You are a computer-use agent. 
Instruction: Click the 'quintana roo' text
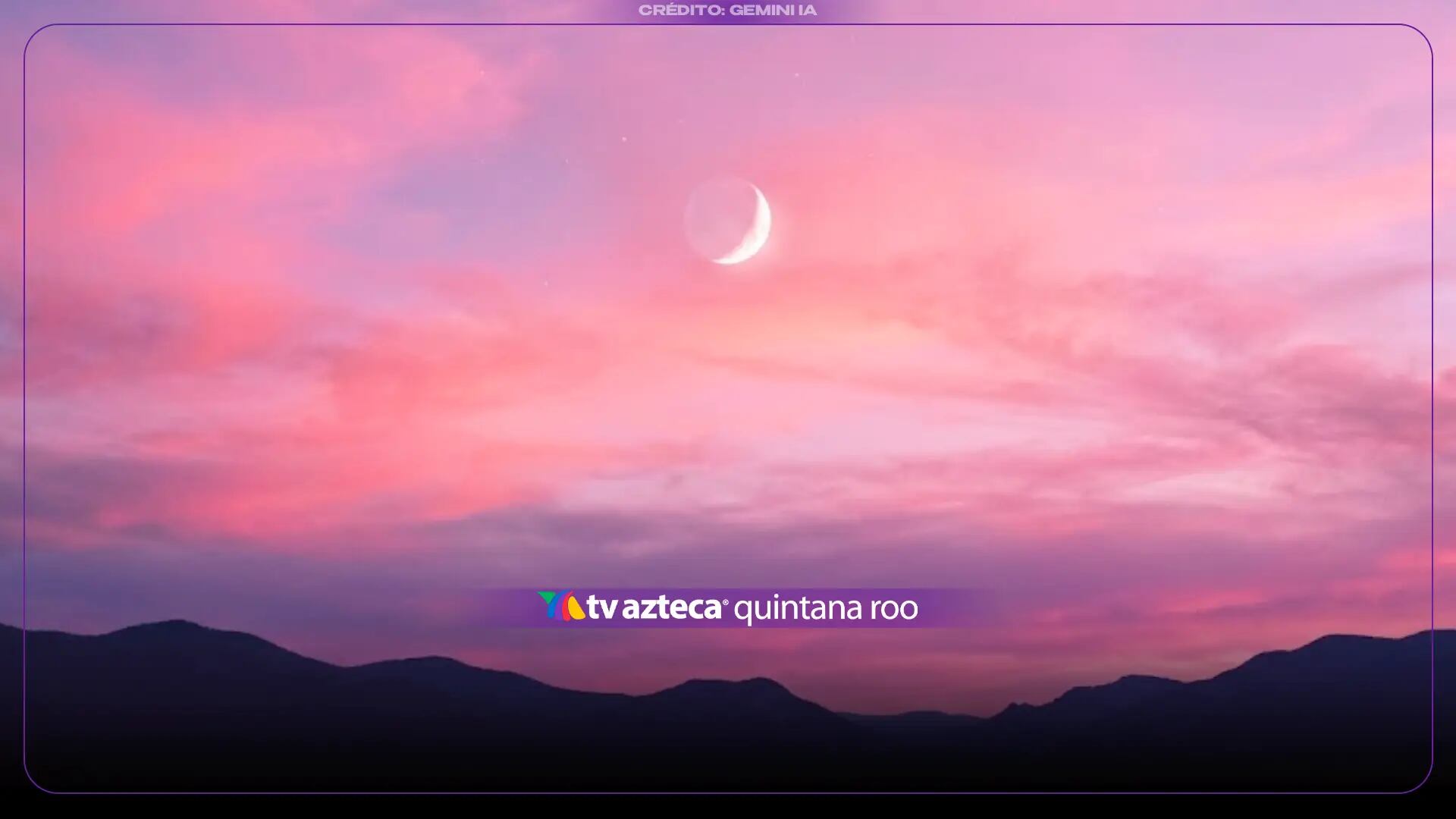click(x=826, y=610)
